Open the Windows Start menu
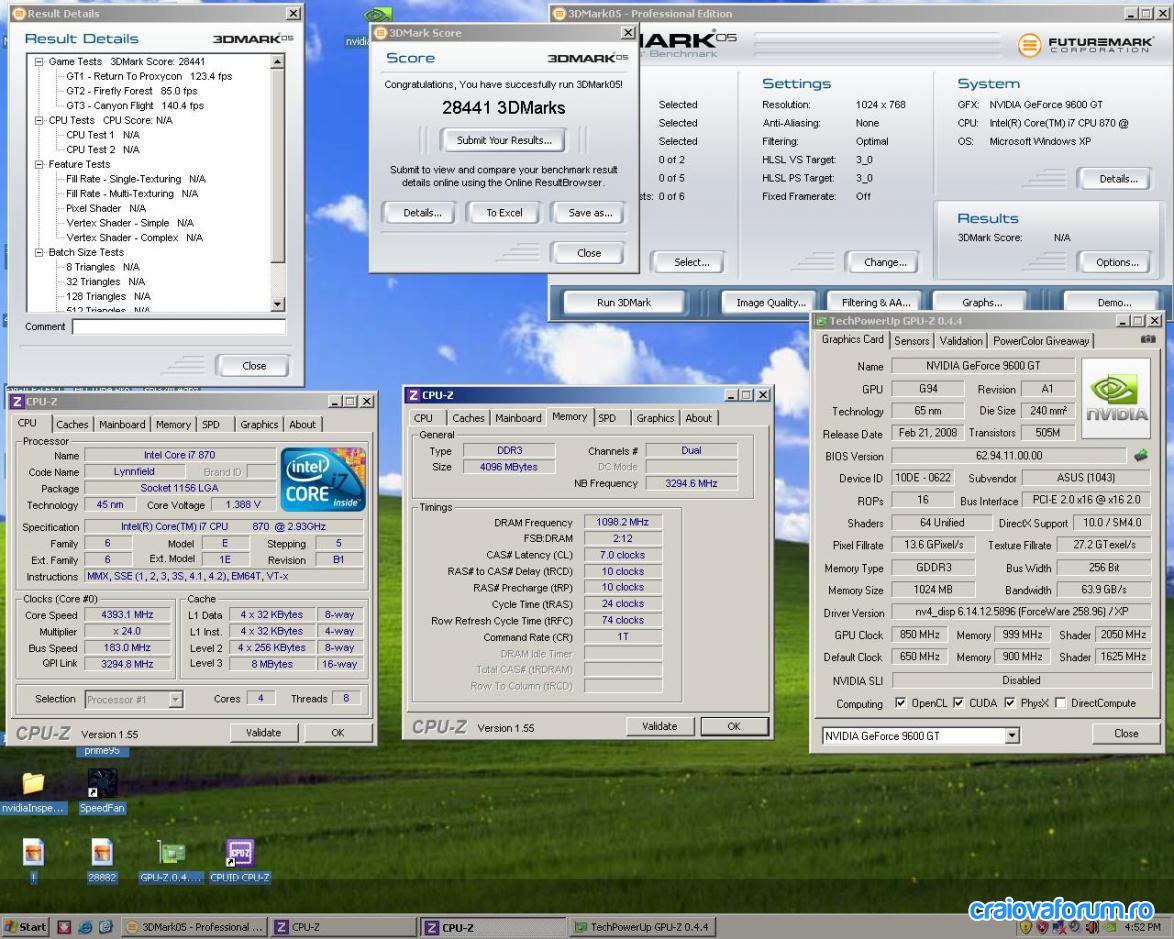 point(25,927)
